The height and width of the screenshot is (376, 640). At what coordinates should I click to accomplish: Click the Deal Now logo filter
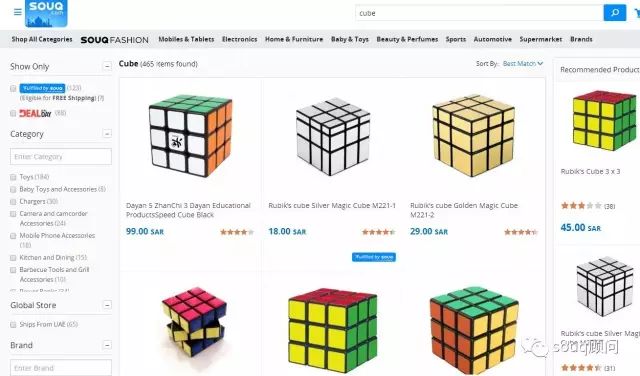click(x=35, y=113)
